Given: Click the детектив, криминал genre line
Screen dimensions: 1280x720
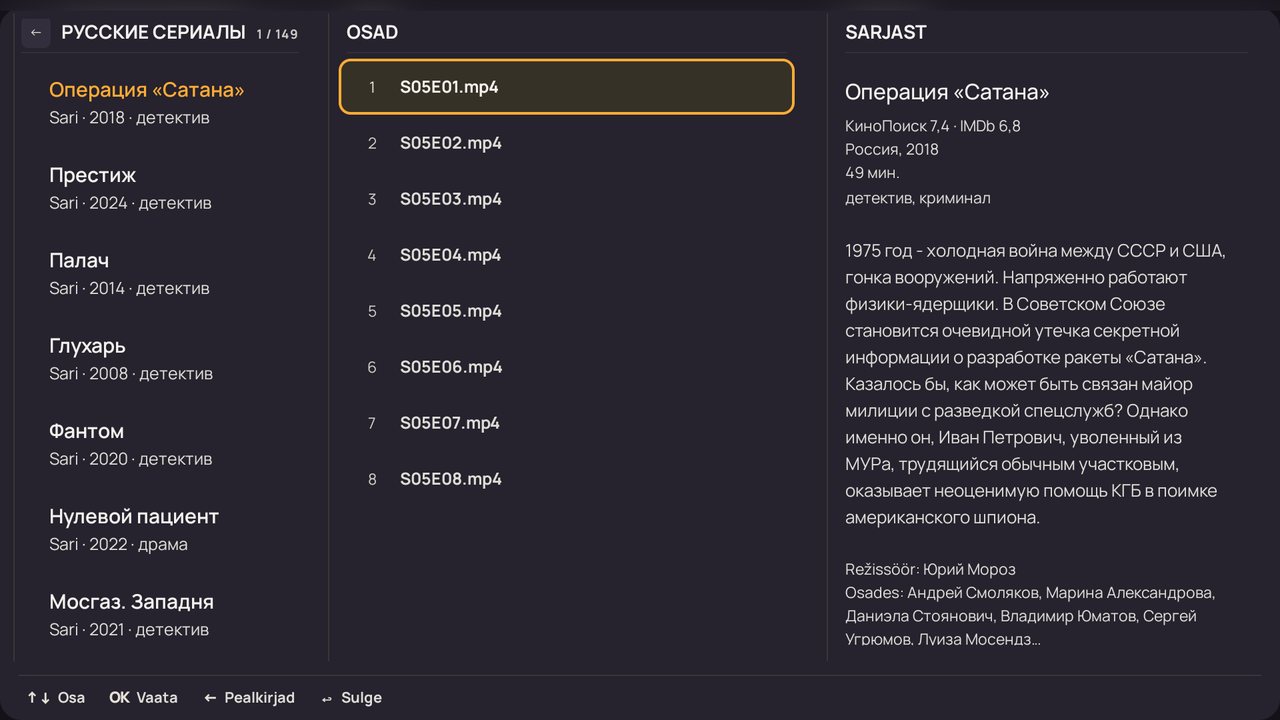Looking at the screenshot, I should 917,198.
